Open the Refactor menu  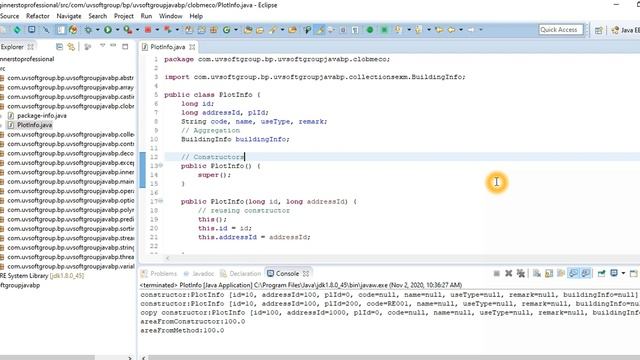click(38, 16)
